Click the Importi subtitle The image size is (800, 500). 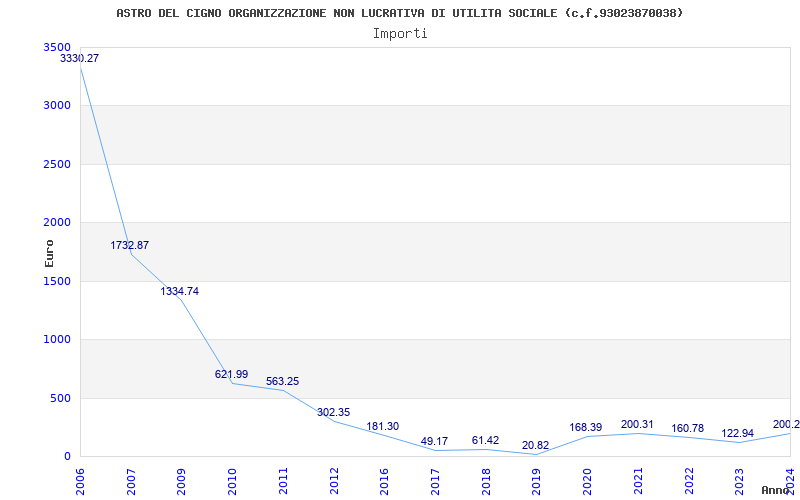pos(400,34)
